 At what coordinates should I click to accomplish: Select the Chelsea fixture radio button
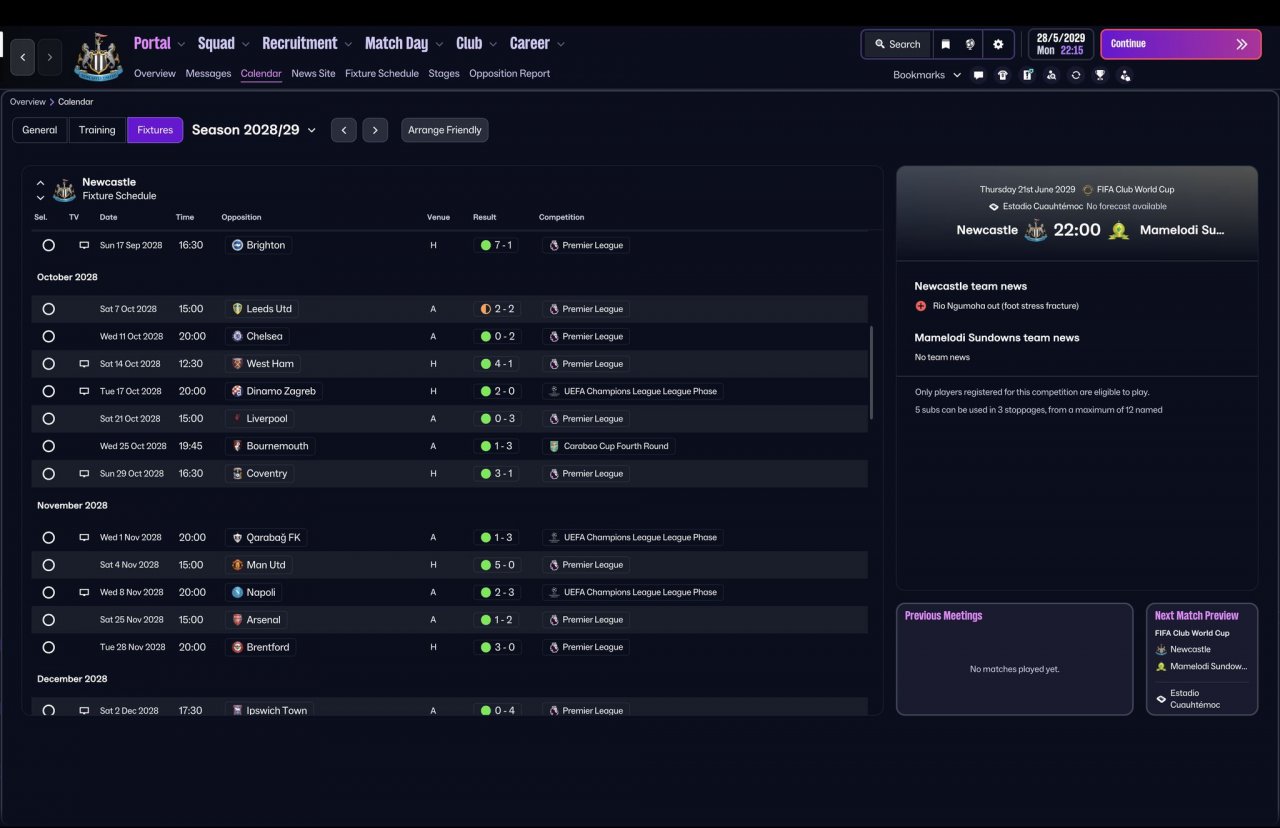coord(48,336)
